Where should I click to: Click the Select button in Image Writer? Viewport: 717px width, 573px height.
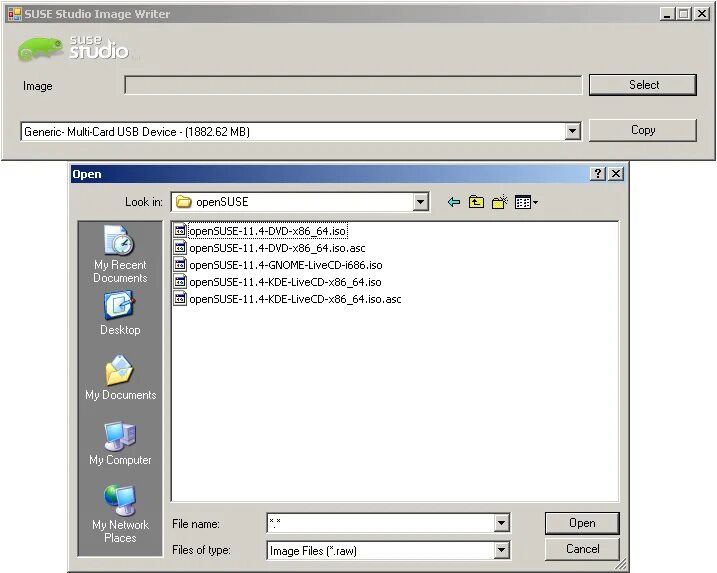[643, 85]
